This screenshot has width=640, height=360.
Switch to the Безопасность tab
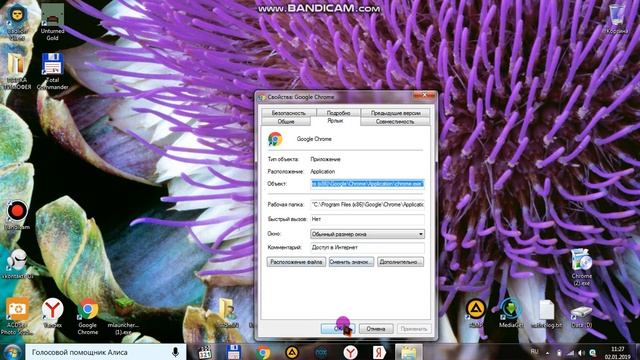coord(288,113)
